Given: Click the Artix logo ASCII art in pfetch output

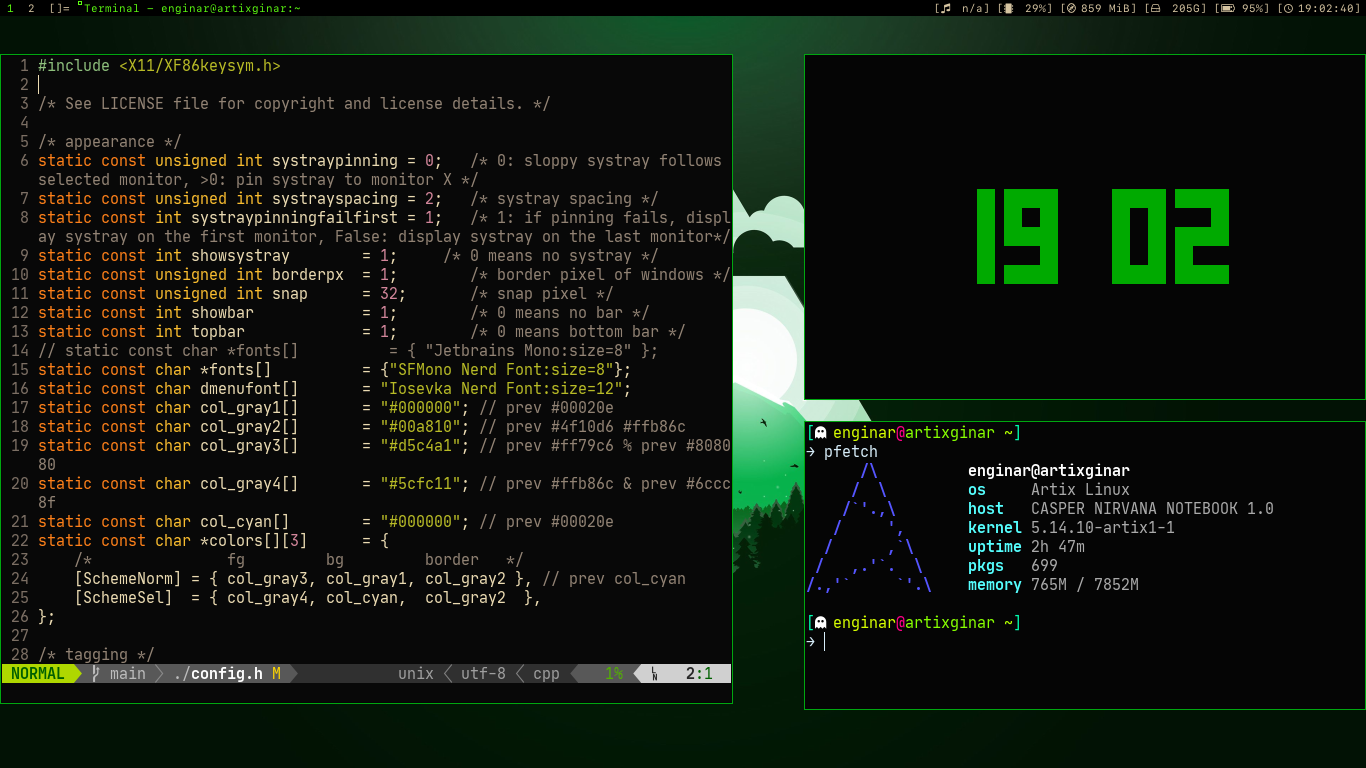Looking at the screenshot, I should pos(869,527).
